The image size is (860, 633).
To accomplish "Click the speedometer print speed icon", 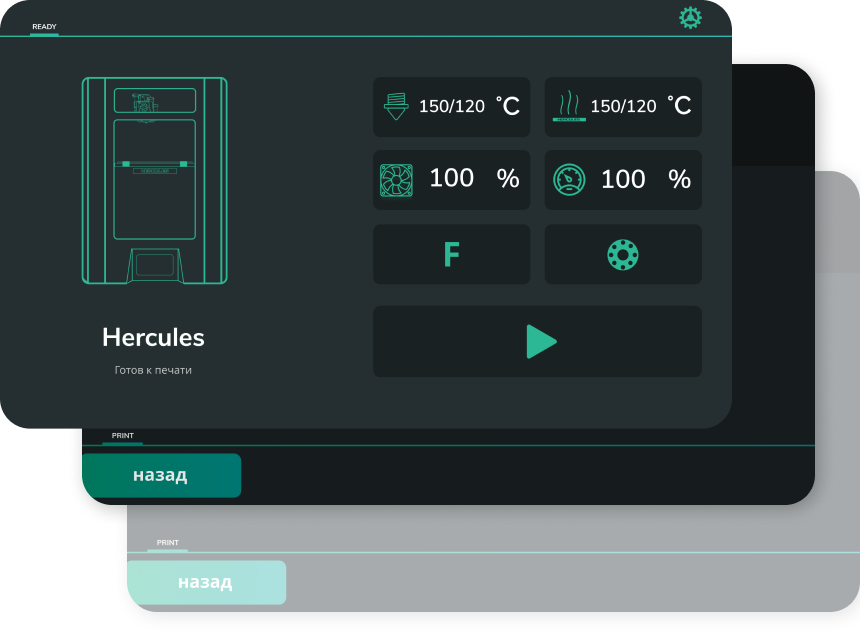I will pos(569,179).
